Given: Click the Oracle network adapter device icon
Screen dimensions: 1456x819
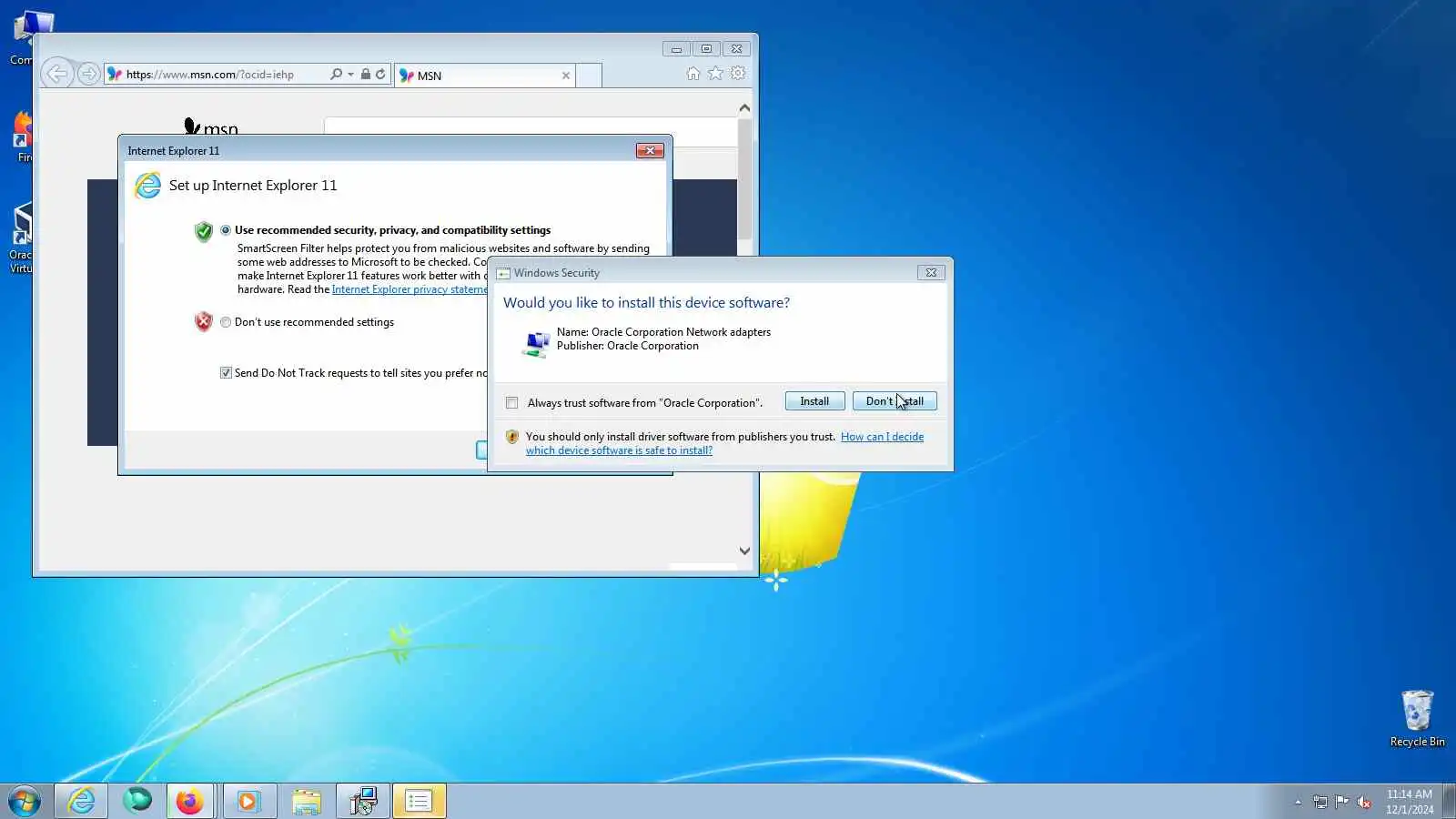Looking at the screenshot, I should (x=536, y=344).
